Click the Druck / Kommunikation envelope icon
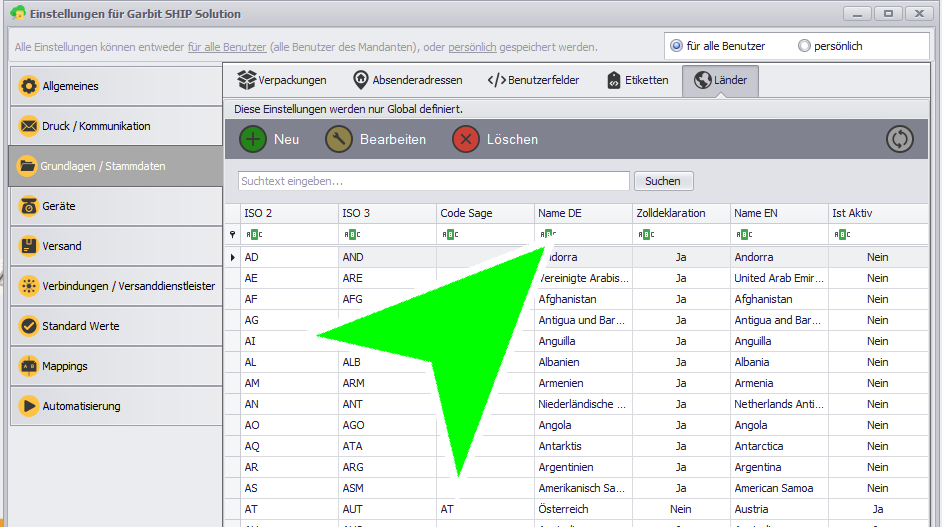The image size is (942, 527). click(28, 126)
